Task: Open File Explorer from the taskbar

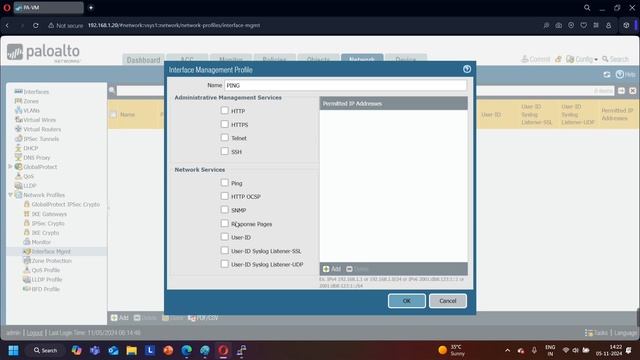Action: [x=131, y=350]
